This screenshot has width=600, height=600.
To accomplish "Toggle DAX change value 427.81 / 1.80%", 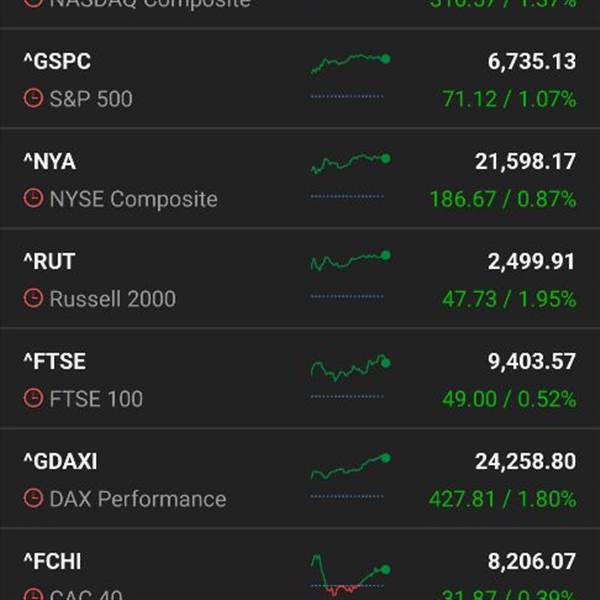I will click(x=502, y=499).
